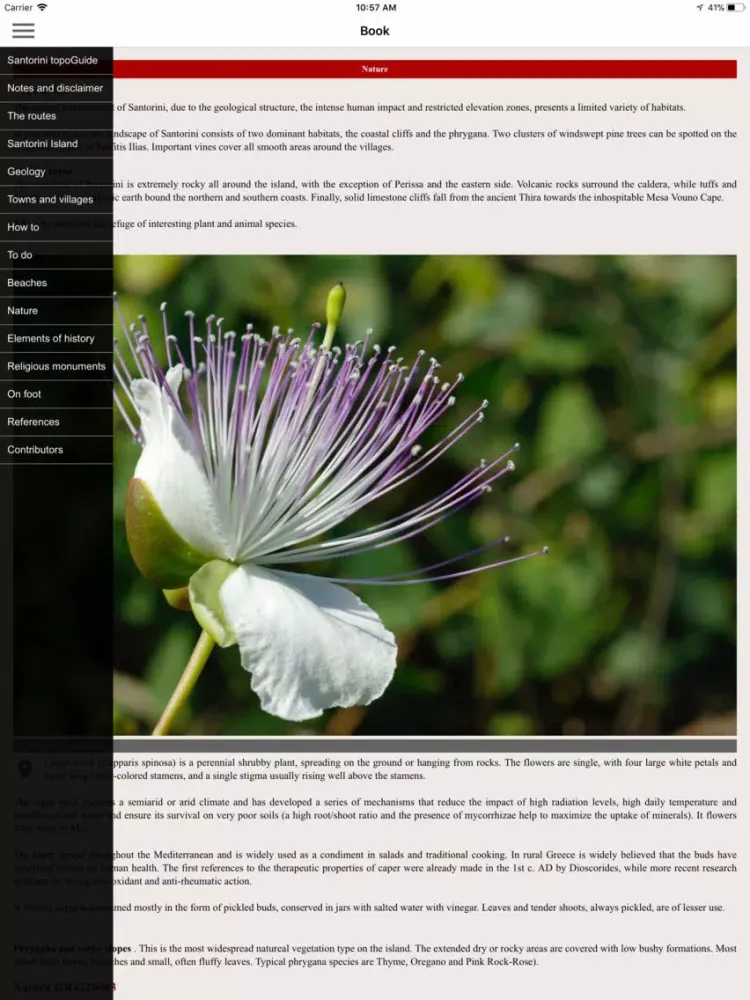Open the Towns and villages chapter

pyautogui.click(x=56, y=199)
